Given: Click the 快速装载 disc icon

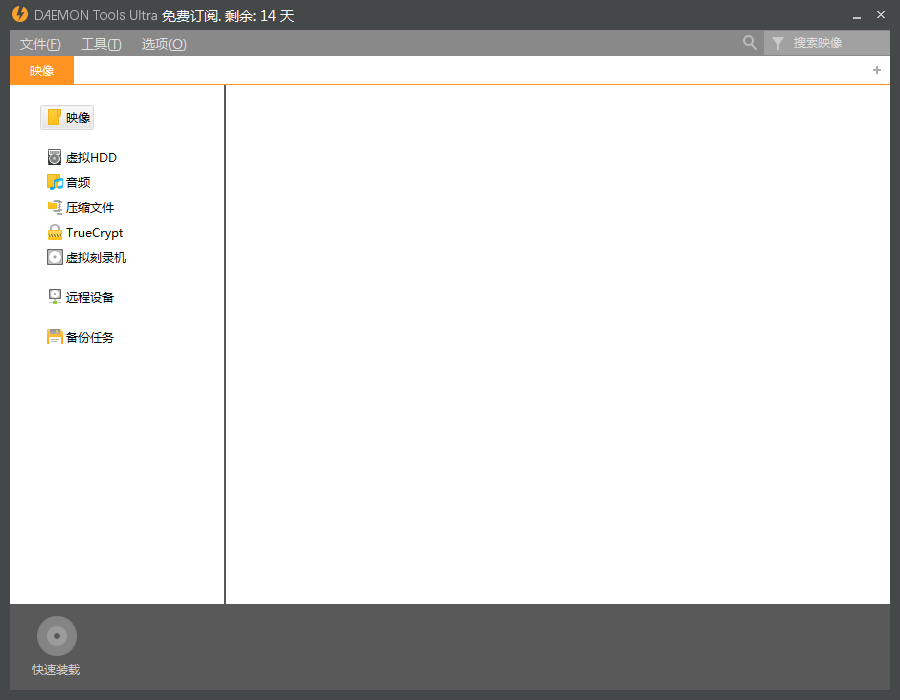Looking at the screenshot, I should tap(56, 636).
